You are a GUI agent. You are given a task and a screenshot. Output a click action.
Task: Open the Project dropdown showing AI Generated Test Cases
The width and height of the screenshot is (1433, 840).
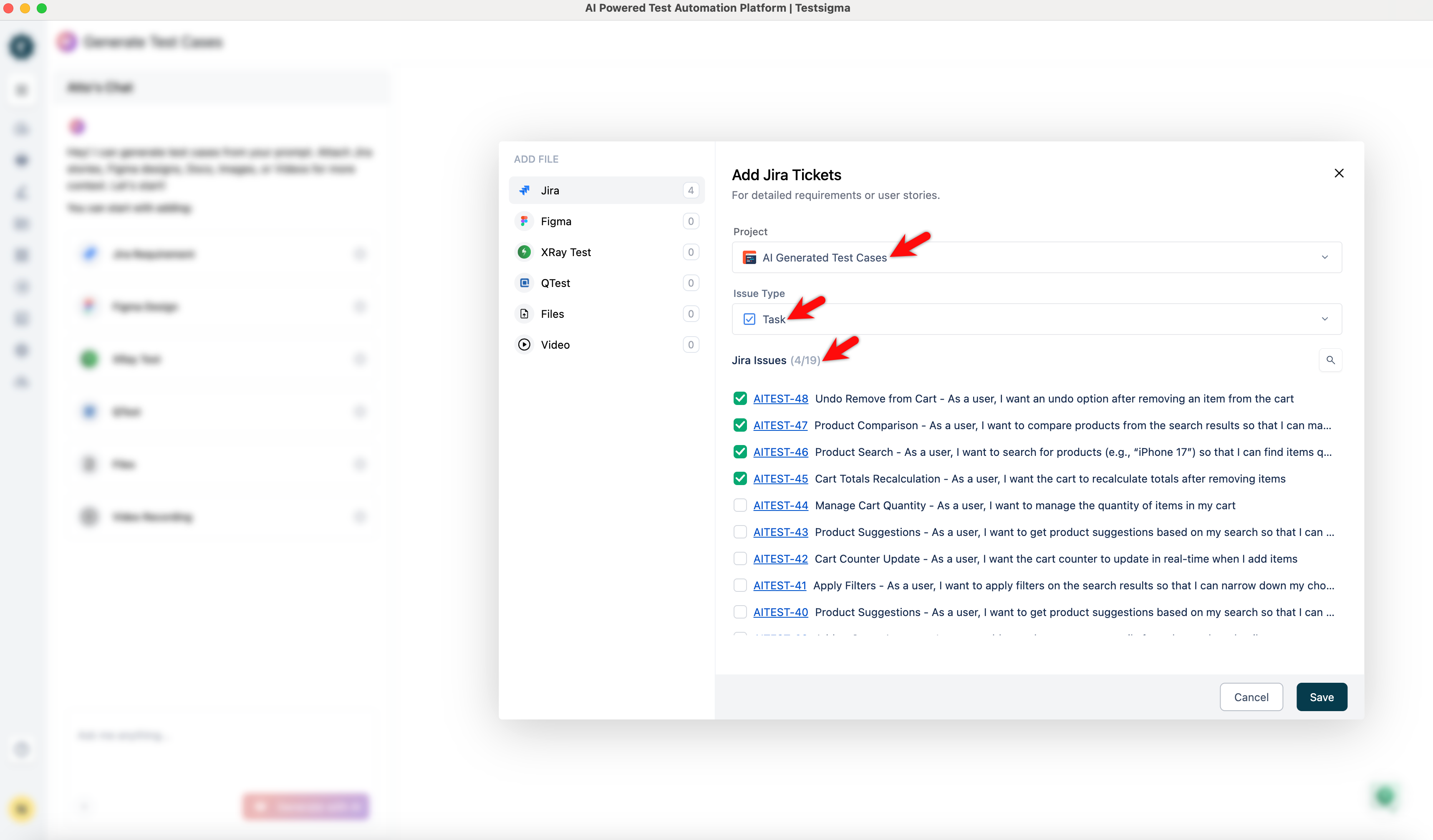click(x=1325, y=257)
